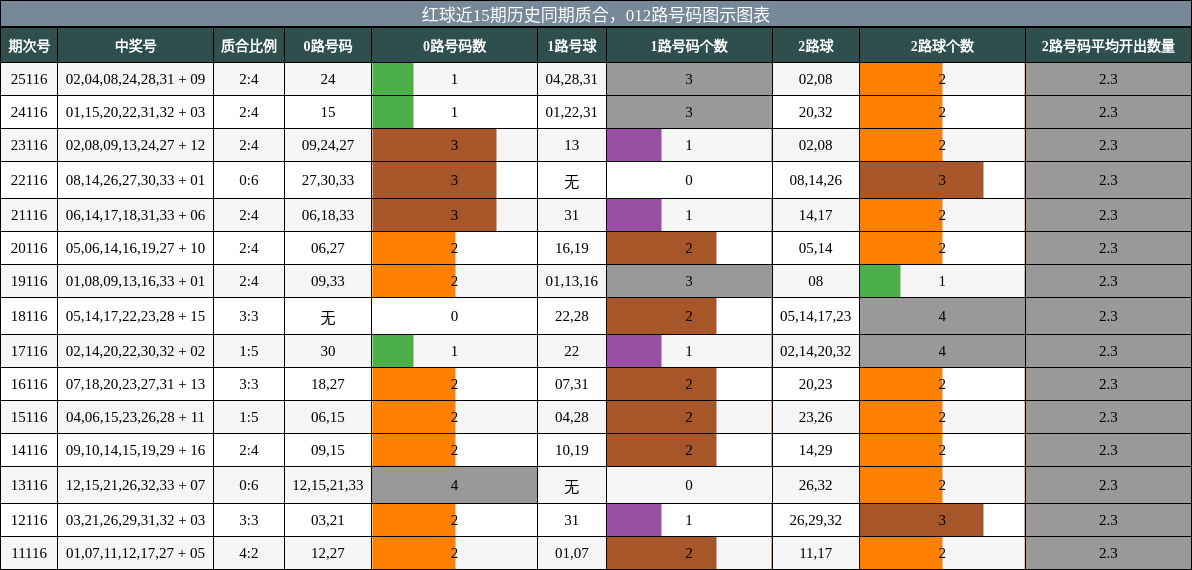Click 1路号球 cell 01,13,16
Image resolution: width=1192 pixels, height=570 pixels.
572,281
